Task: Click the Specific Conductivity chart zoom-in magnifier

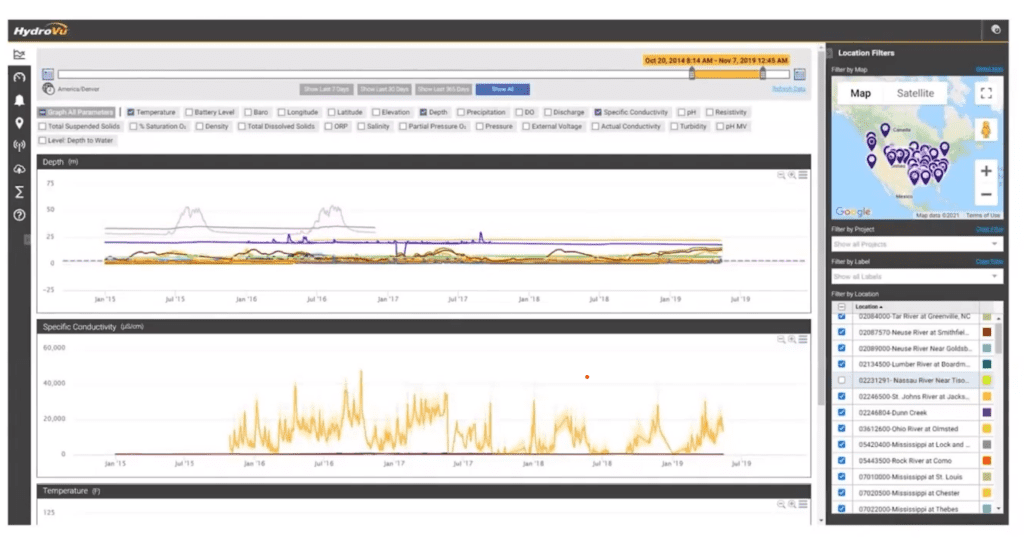Action: click(x=792, y=340)
